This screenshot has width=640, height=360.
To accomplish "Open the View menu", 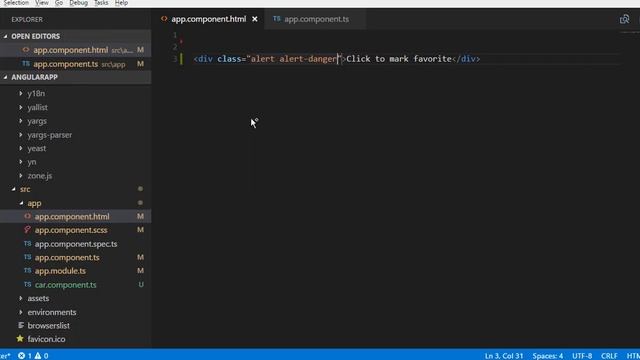I will click(x=42, y=3).
